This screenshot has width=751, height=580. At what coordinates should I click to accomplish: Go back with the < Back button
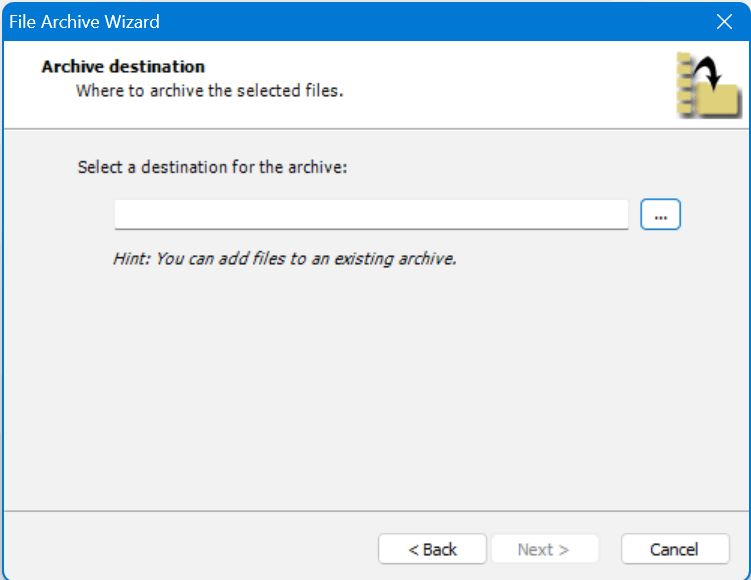click(432, 549)
